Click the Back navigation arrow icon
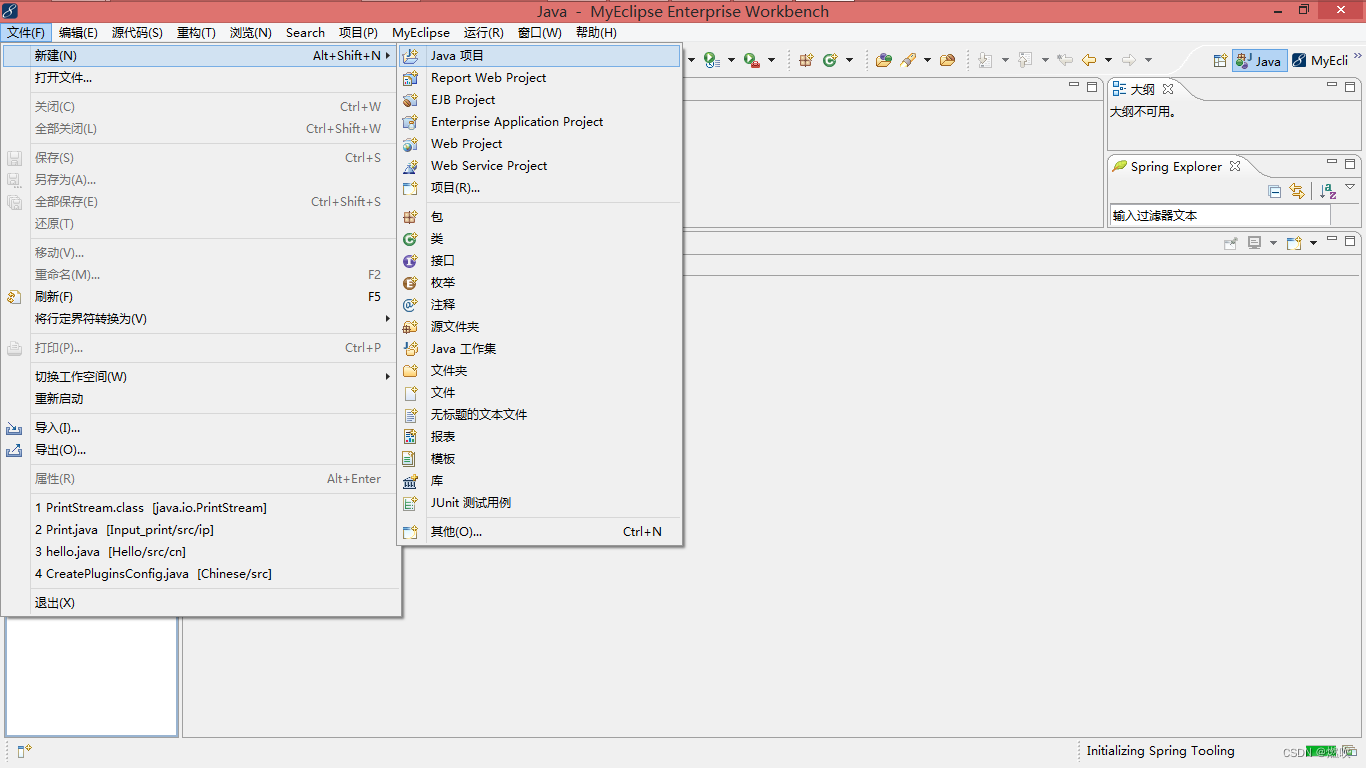 (1089, 60)
